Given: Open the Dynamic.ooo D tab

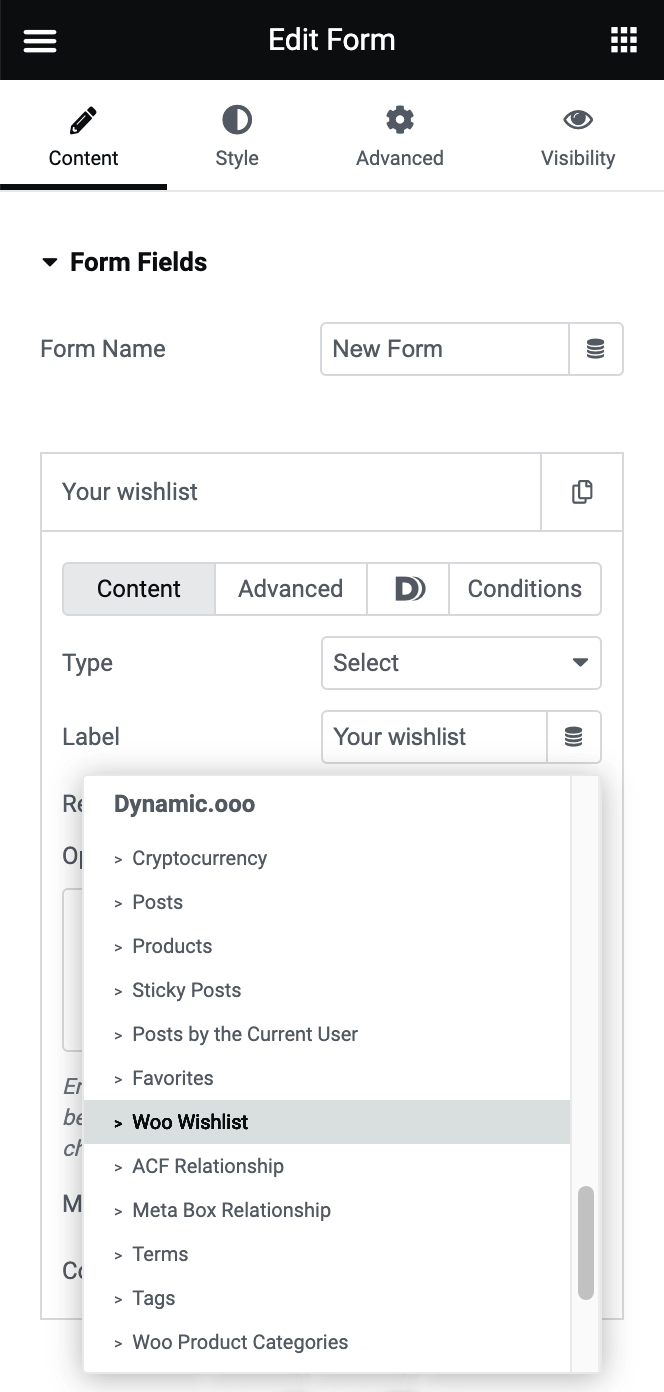Looking at the screenshot, I should tap(407, 589).
